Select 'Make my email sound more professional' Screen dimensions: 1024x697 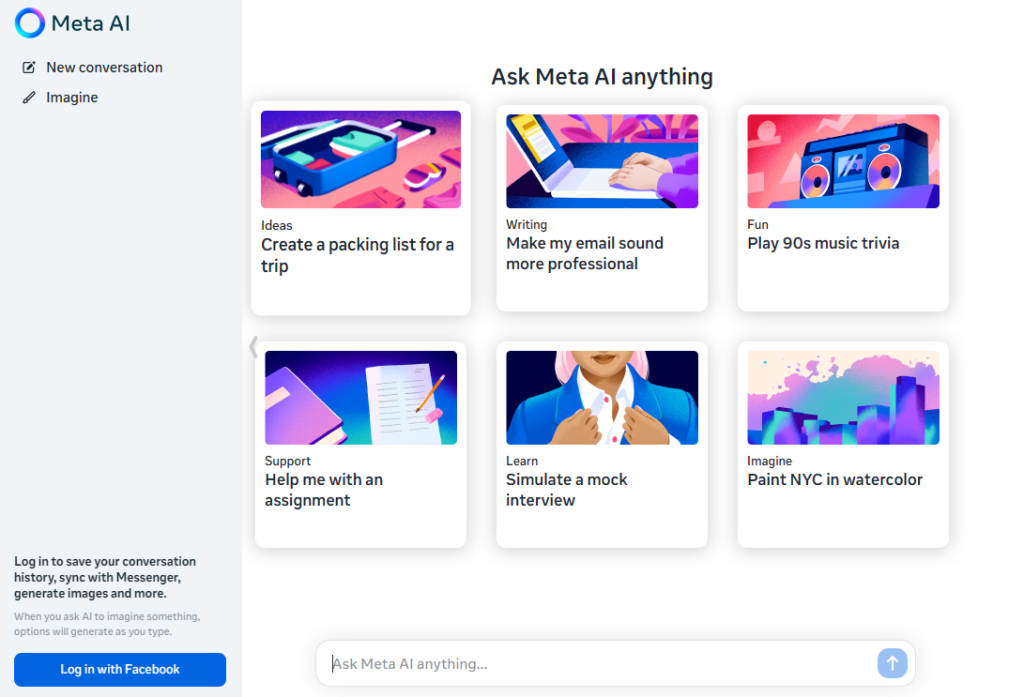tap(584, 253)
